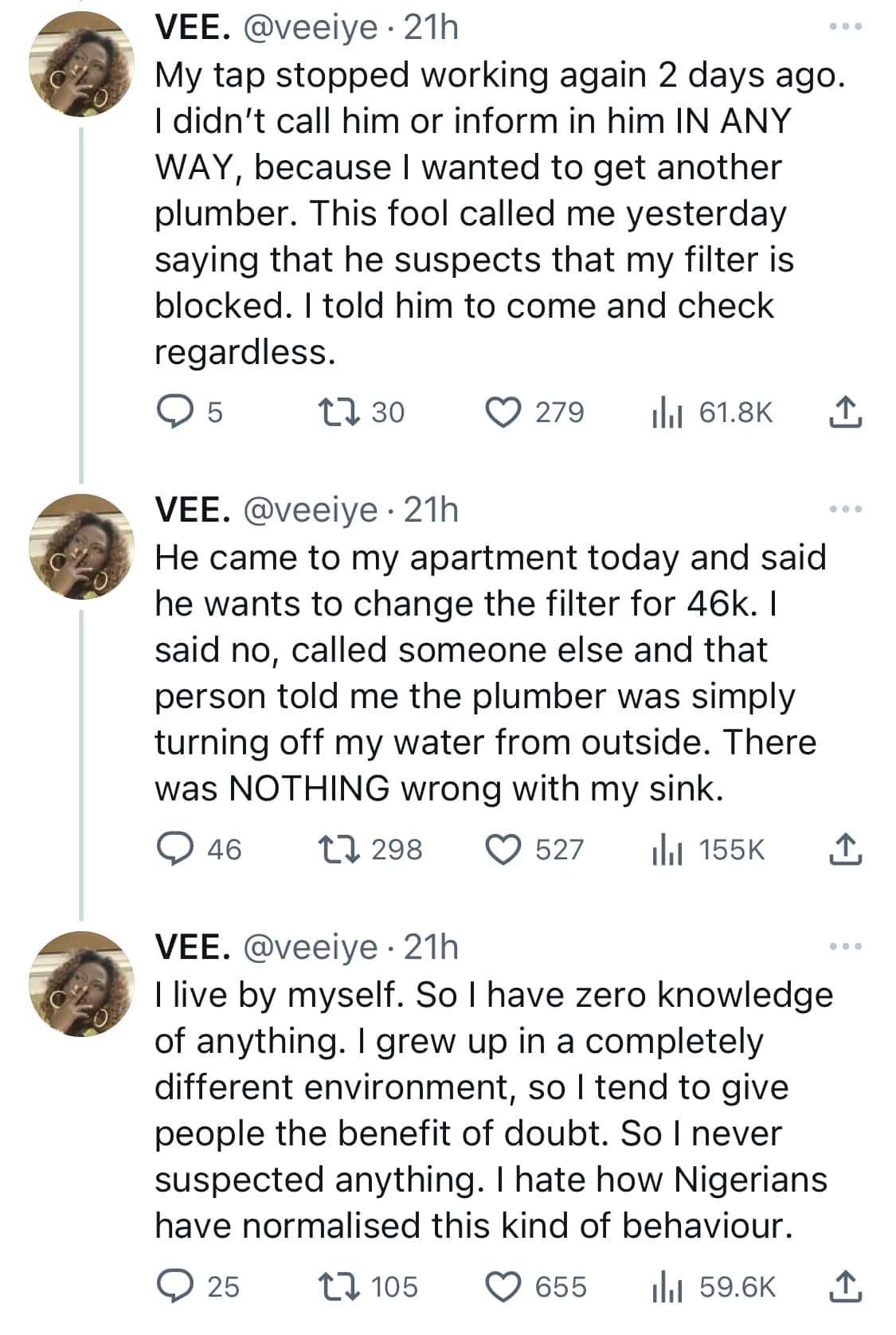Like the tweet with 655 likes
This screenshot has width=896, height=1335.
coord(503,1286)
